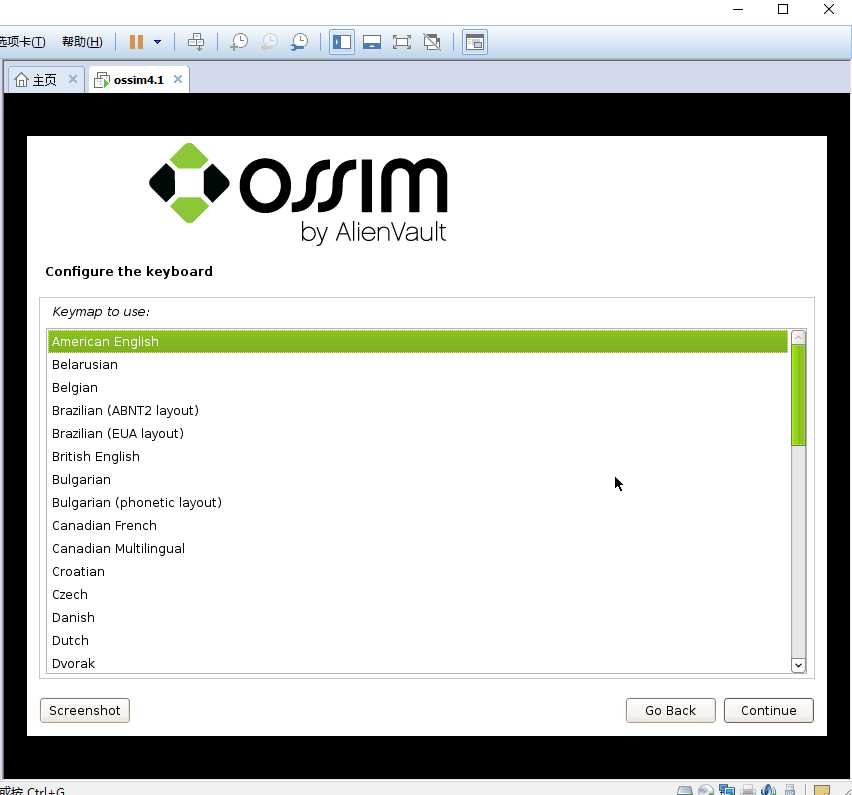The image size is (852, 795).
Task: Click the Screenshot button
Action: click(85, 711)
